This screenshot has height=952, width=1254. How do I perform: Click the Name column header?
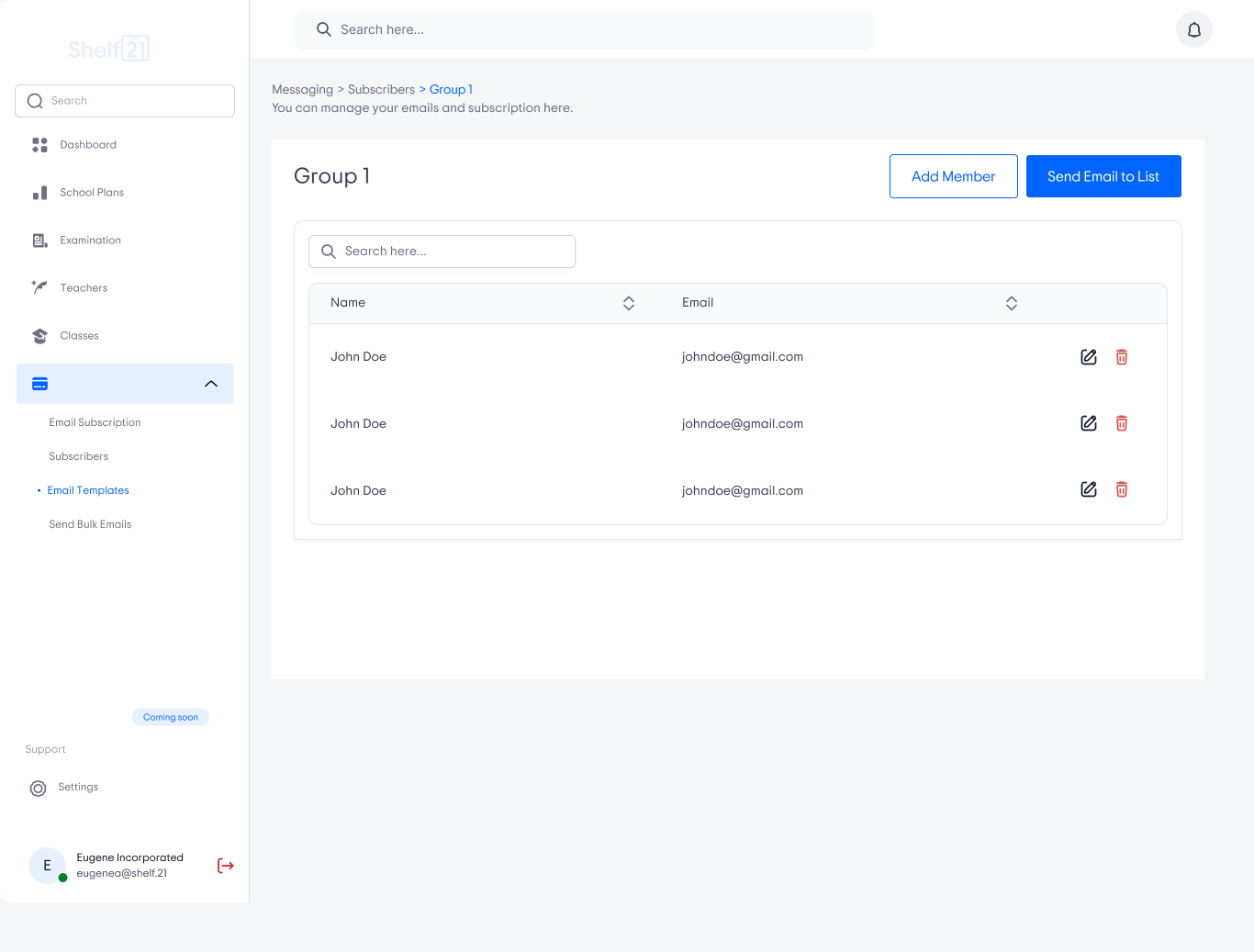tap(348, 303)
